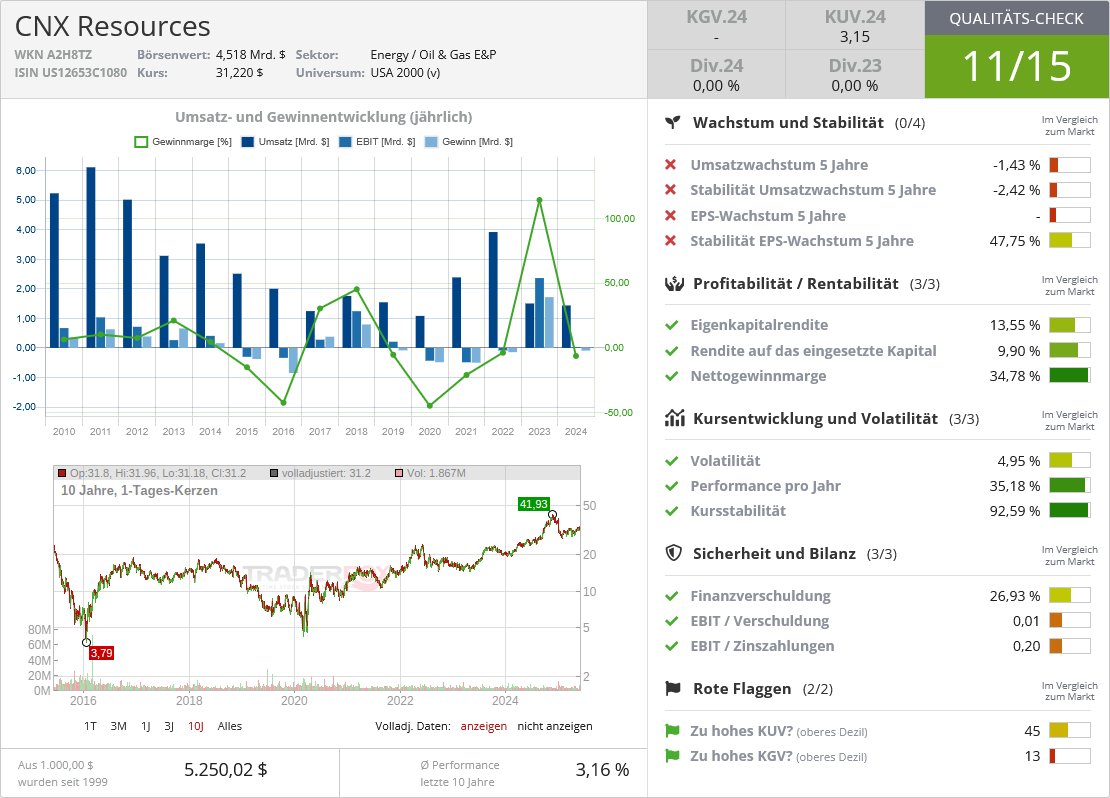Screen dimensions: 1110x798
Task: Click the ISIN US12653C1080 text
Action: pyautogui.click(x=71, y=72)
